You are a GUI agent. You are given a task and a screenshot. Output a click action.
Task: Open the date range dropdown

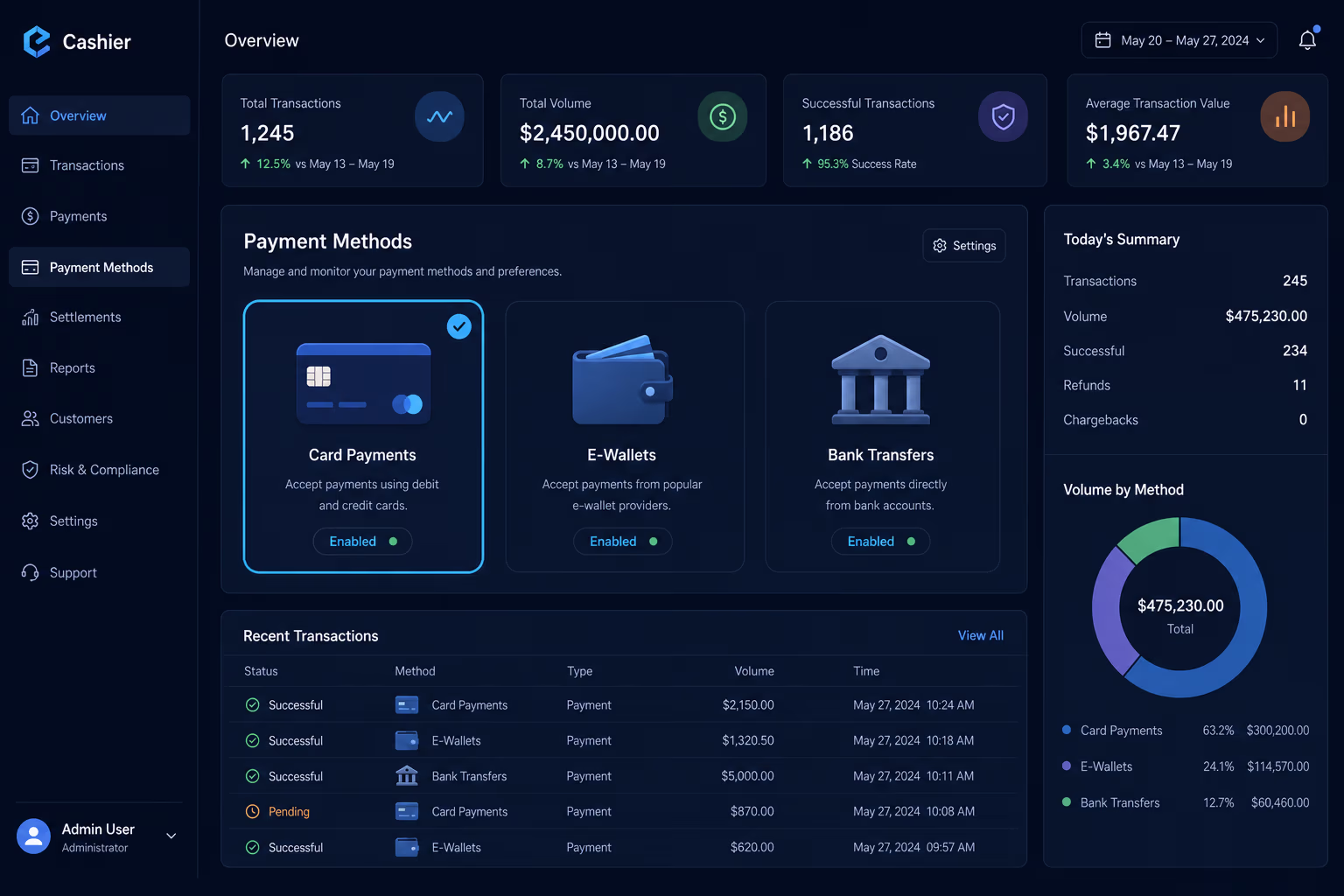[1179, 40]
